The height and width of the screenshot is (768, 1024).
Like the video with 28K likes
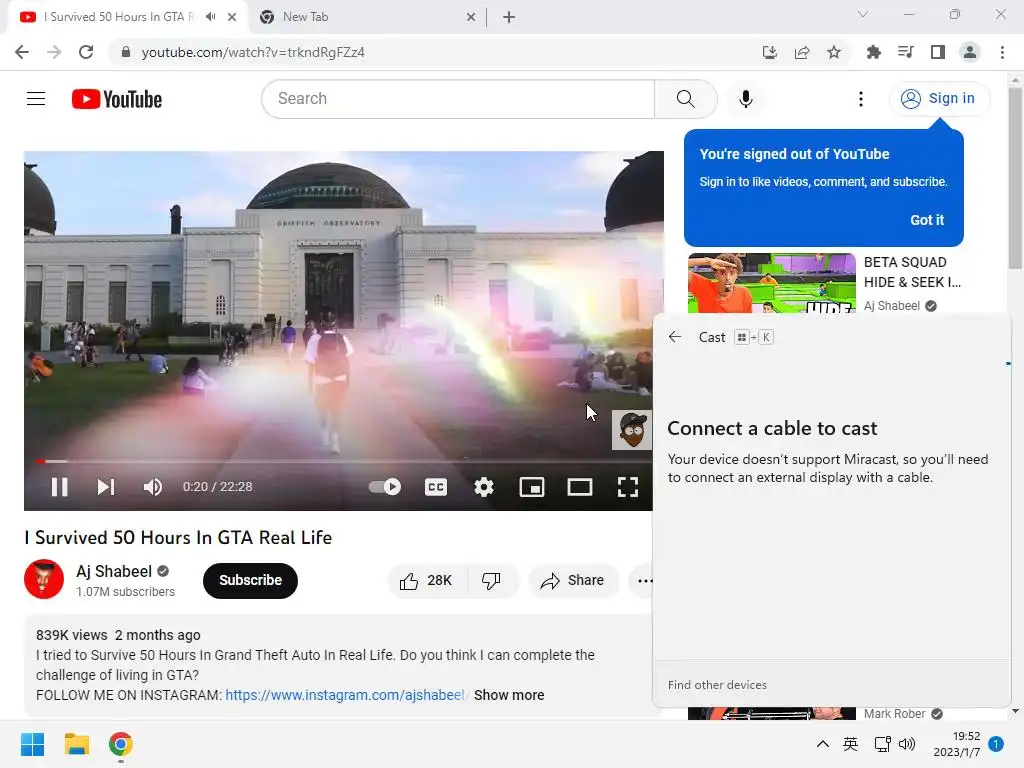point(428,581)
